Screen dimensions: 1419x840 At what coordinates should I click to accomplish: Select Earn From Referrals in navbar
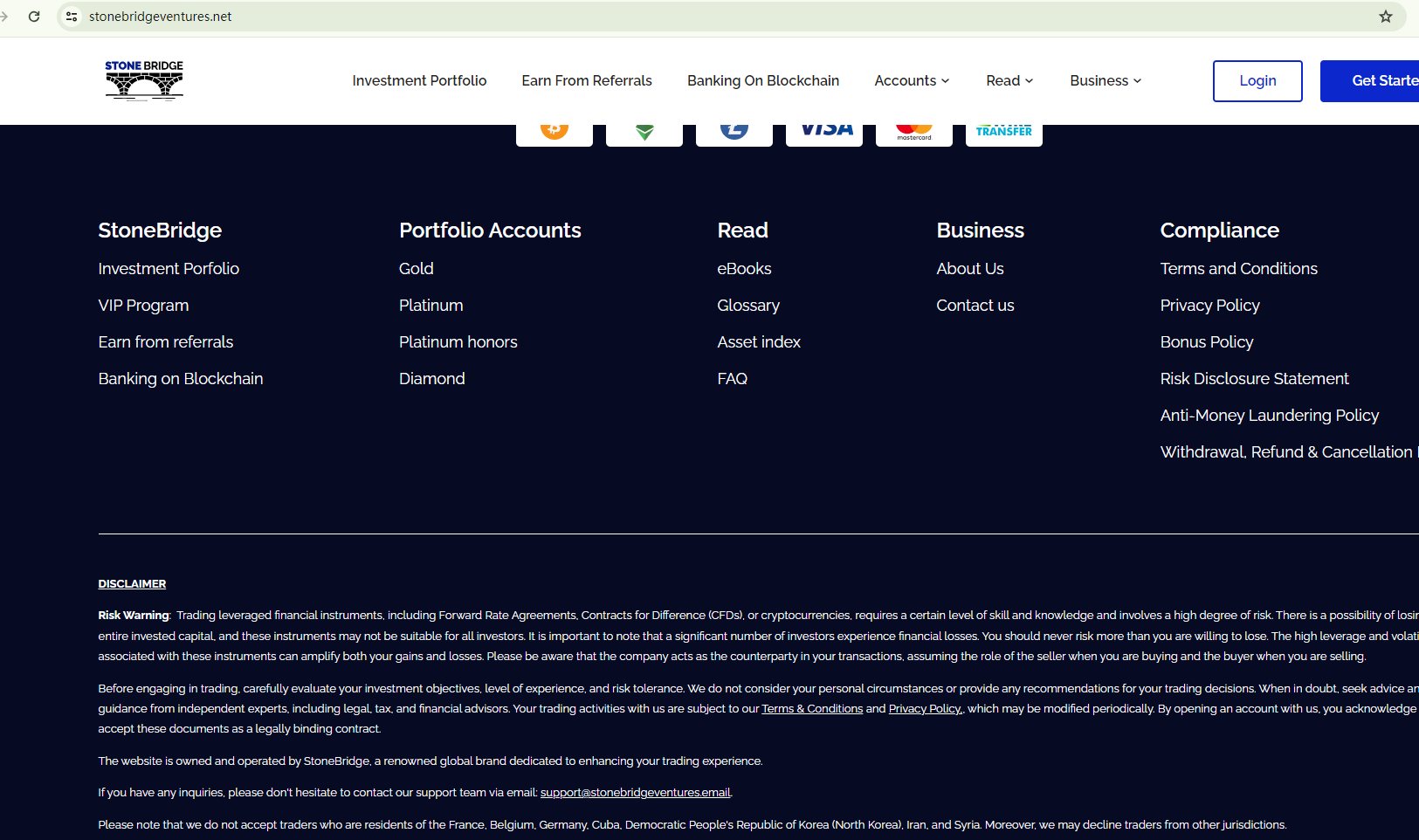click(x=587, y=80)
